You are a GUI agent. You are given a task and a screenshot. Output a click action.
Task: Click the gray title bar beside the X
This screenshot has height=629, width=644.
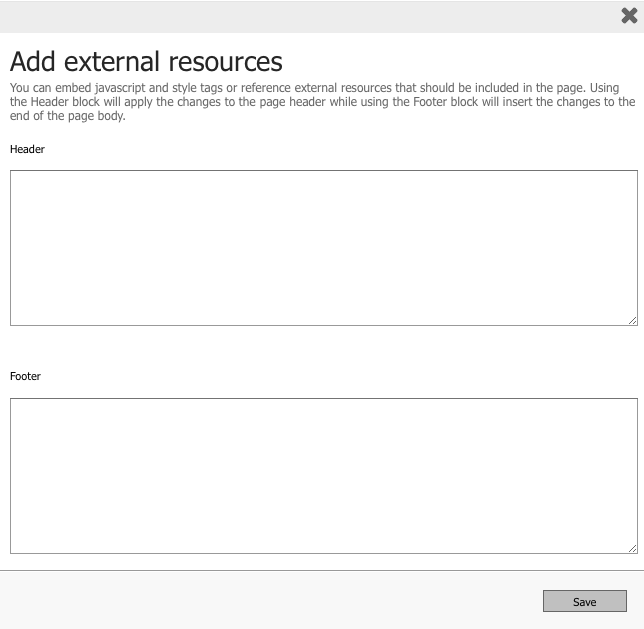click(300, 15)
